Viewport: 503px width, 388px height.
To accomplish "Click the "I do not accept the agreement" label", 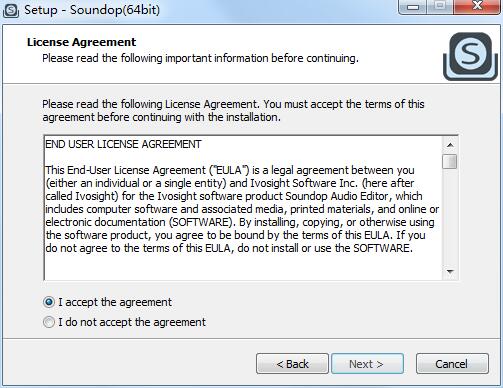I will click(x=132, y=322).
